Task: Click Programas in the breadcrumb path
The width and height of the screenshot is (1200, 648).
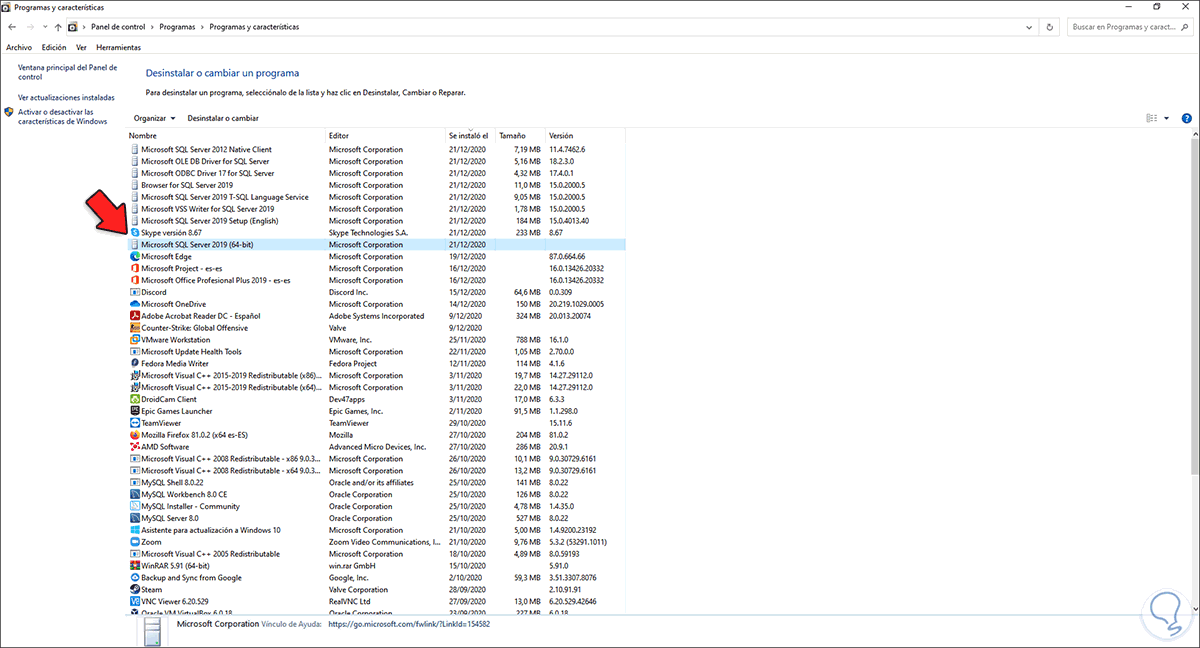Action: click(x=177, y=27)
